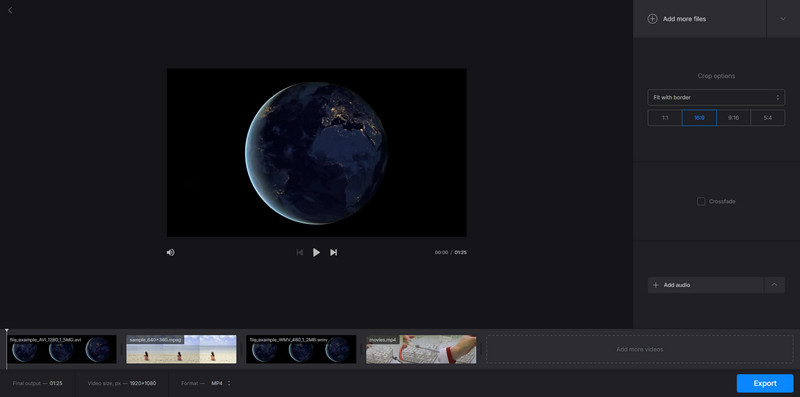Click the Add more videos drop area

click(639, 349)
